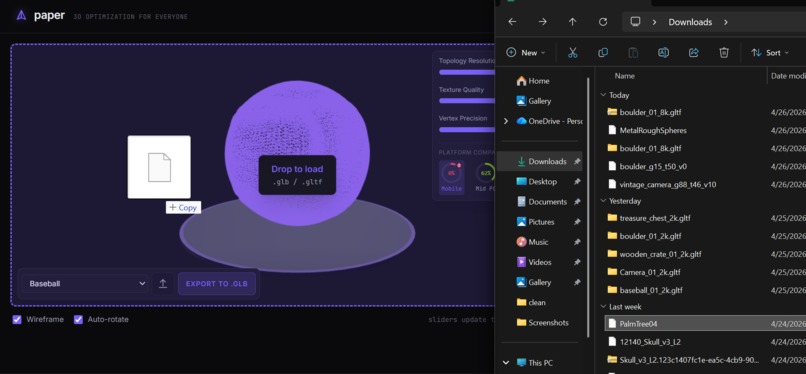Click the Delete trash icon
The width and height of the screenshot is (806, 374).
tap(724, 52)
